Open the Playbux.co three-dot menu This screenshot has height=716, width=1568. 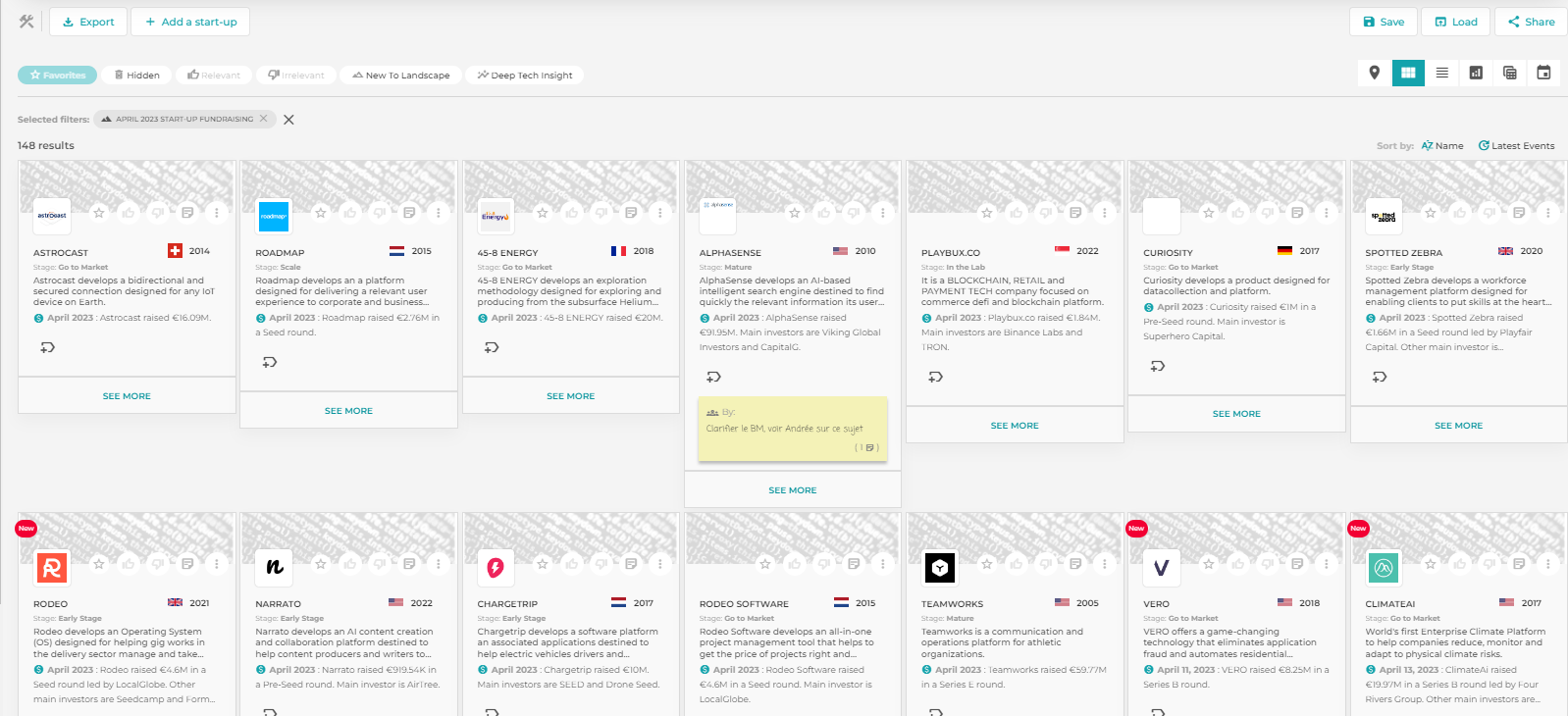coord(1105,213)
